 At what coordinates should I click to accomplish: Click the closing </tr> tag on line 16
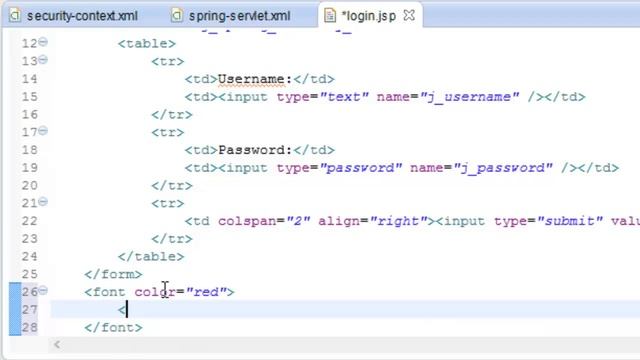pyautogui.click(x=172, y=115)
